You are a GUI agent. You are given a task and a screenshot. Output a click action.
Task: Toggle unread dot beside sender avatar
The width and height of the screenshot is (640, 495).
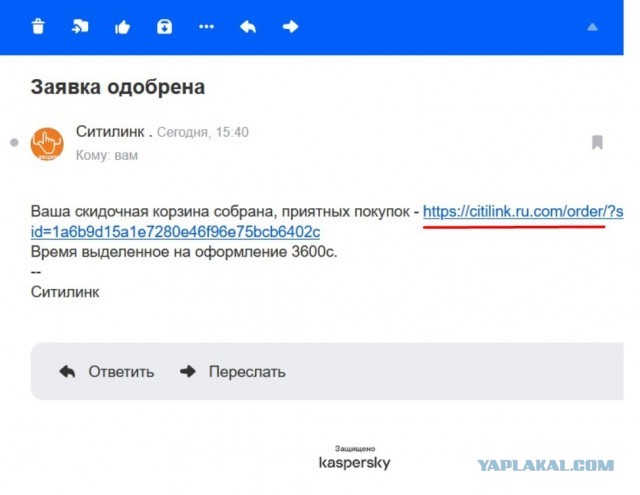coord(14,142)
